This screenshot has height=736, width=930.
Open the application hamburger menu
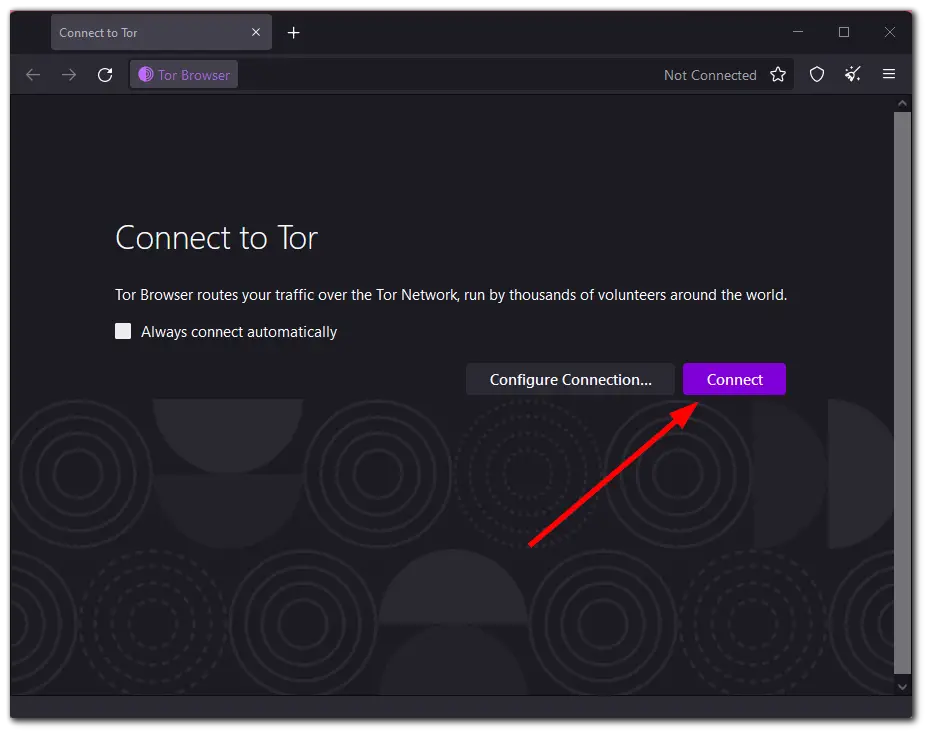(889, 74)
